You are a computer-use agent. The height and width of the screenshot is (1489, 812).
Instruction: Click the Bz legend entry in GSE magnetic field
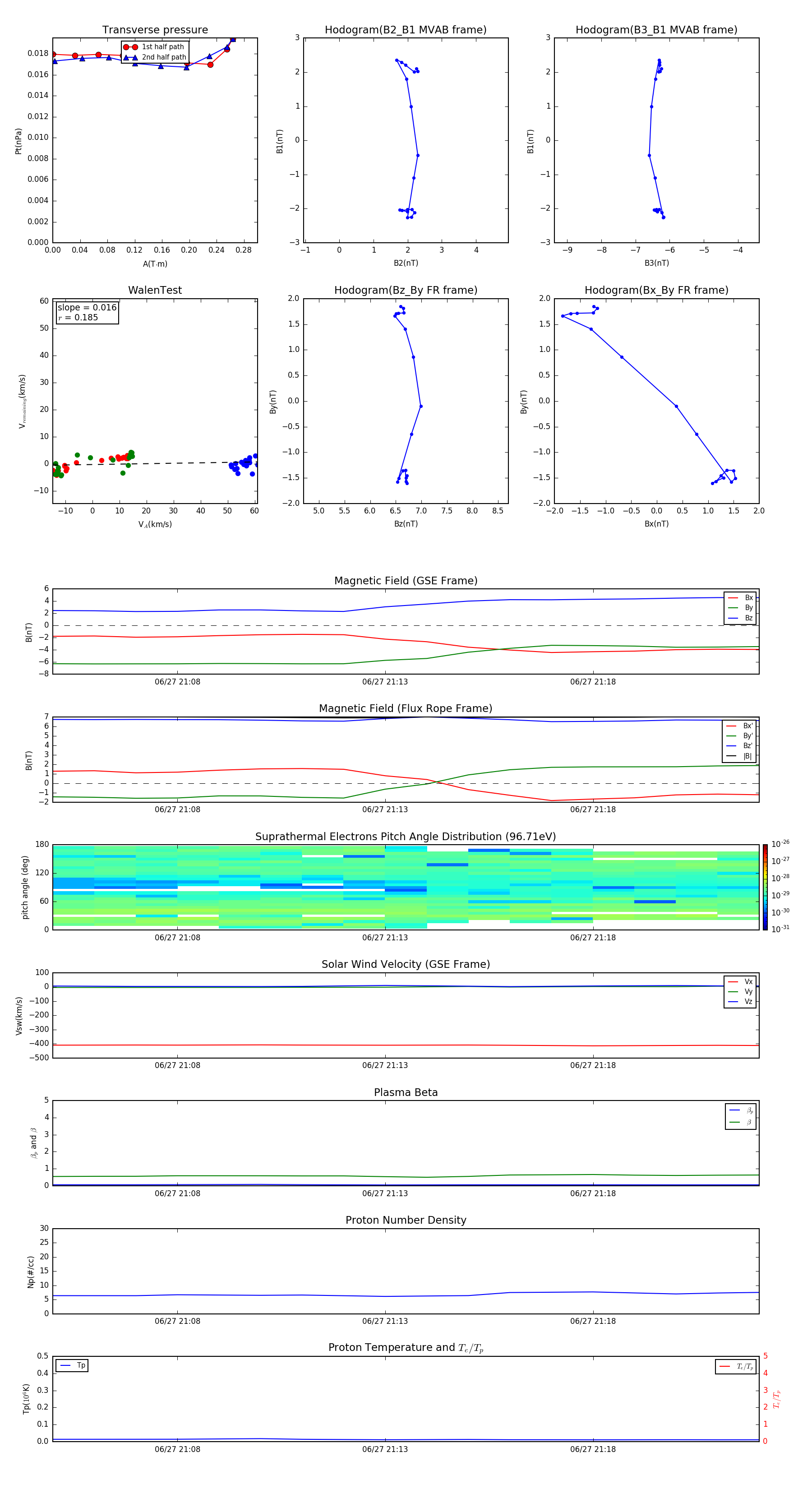(x=740, y=618)
